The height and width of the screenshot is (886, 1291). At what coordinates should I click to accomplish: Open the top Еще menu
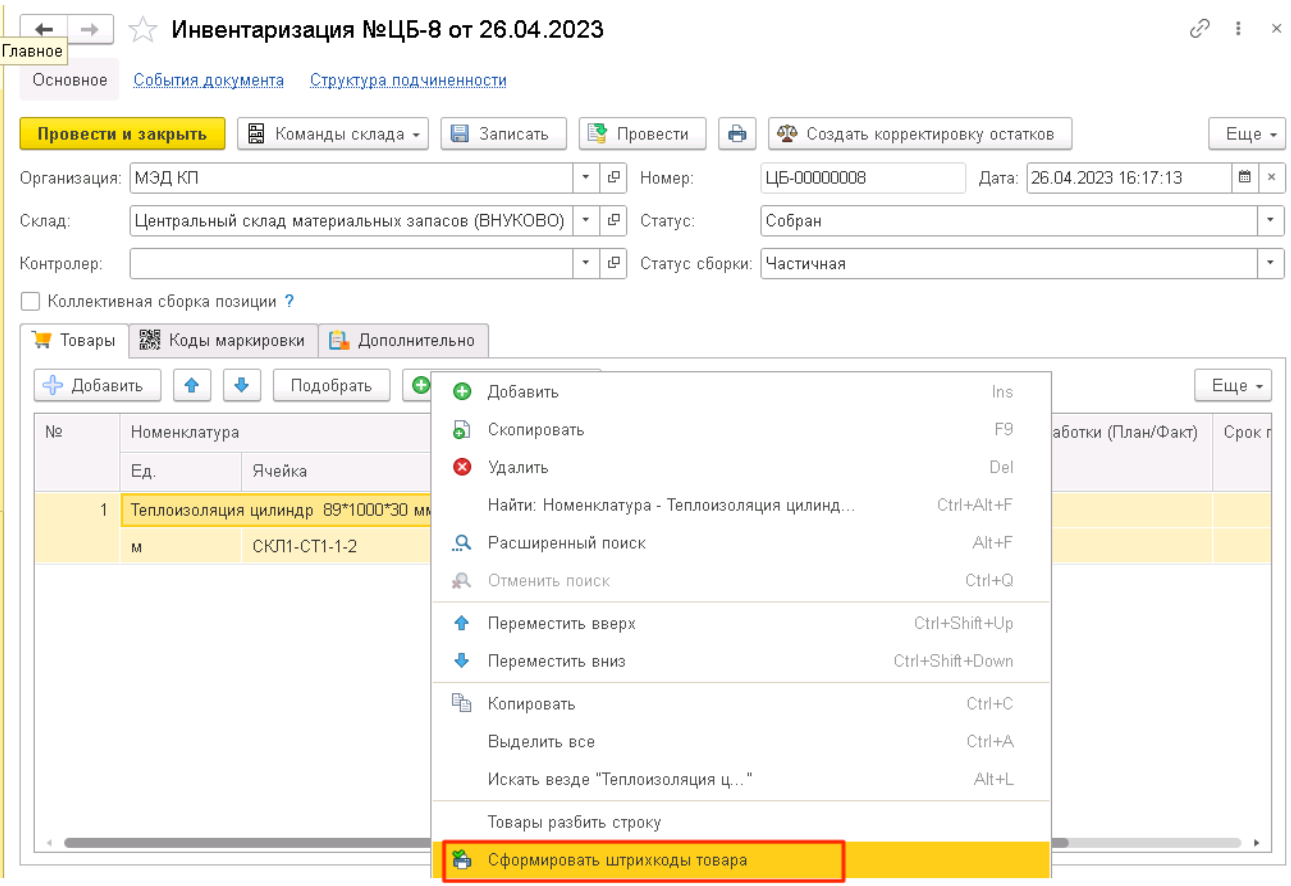tap(1247, 134)
